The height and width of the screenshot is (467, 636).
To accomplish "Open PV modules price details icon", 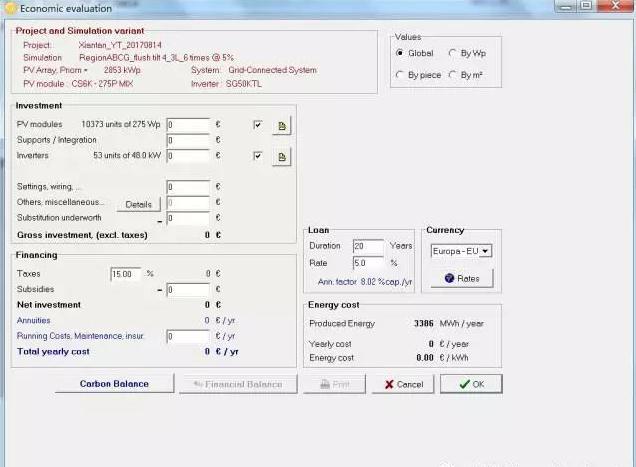I will point(282,125).
